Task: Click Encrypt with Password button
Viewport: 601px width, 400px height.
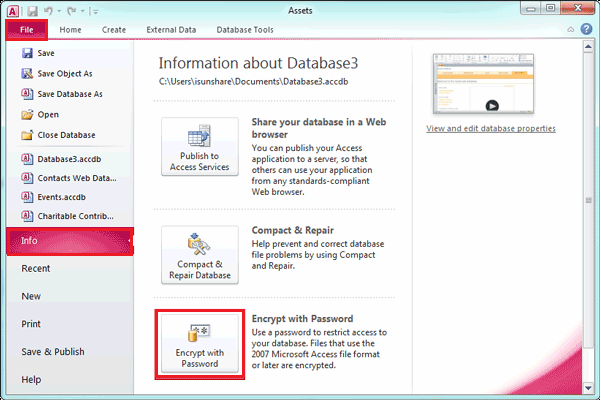Action: pyautogui.click(x=200, y=343)
